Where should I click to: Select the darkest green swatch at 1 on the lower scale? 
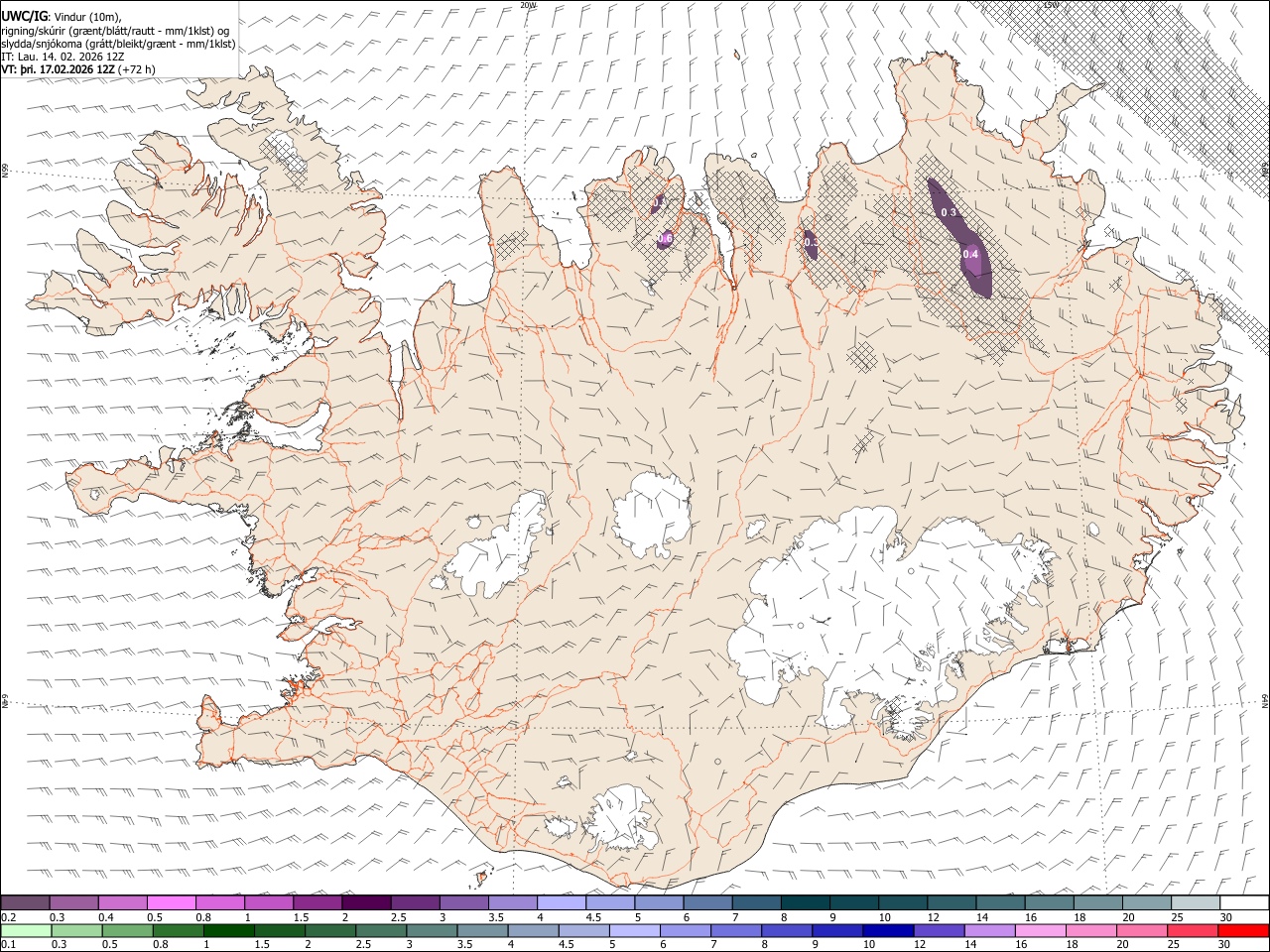click(x=228, y=930)
